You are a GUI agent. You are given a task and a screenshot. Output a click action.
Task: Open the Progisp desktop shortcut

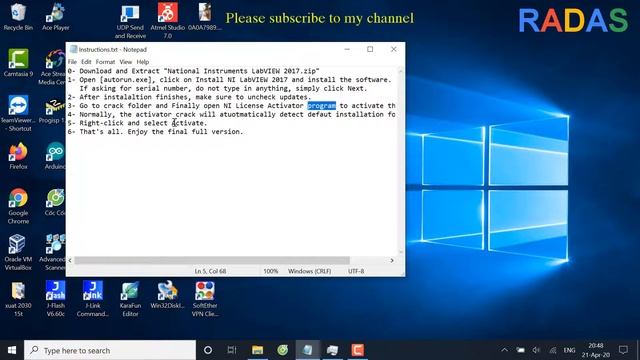(x=53, y=110)
